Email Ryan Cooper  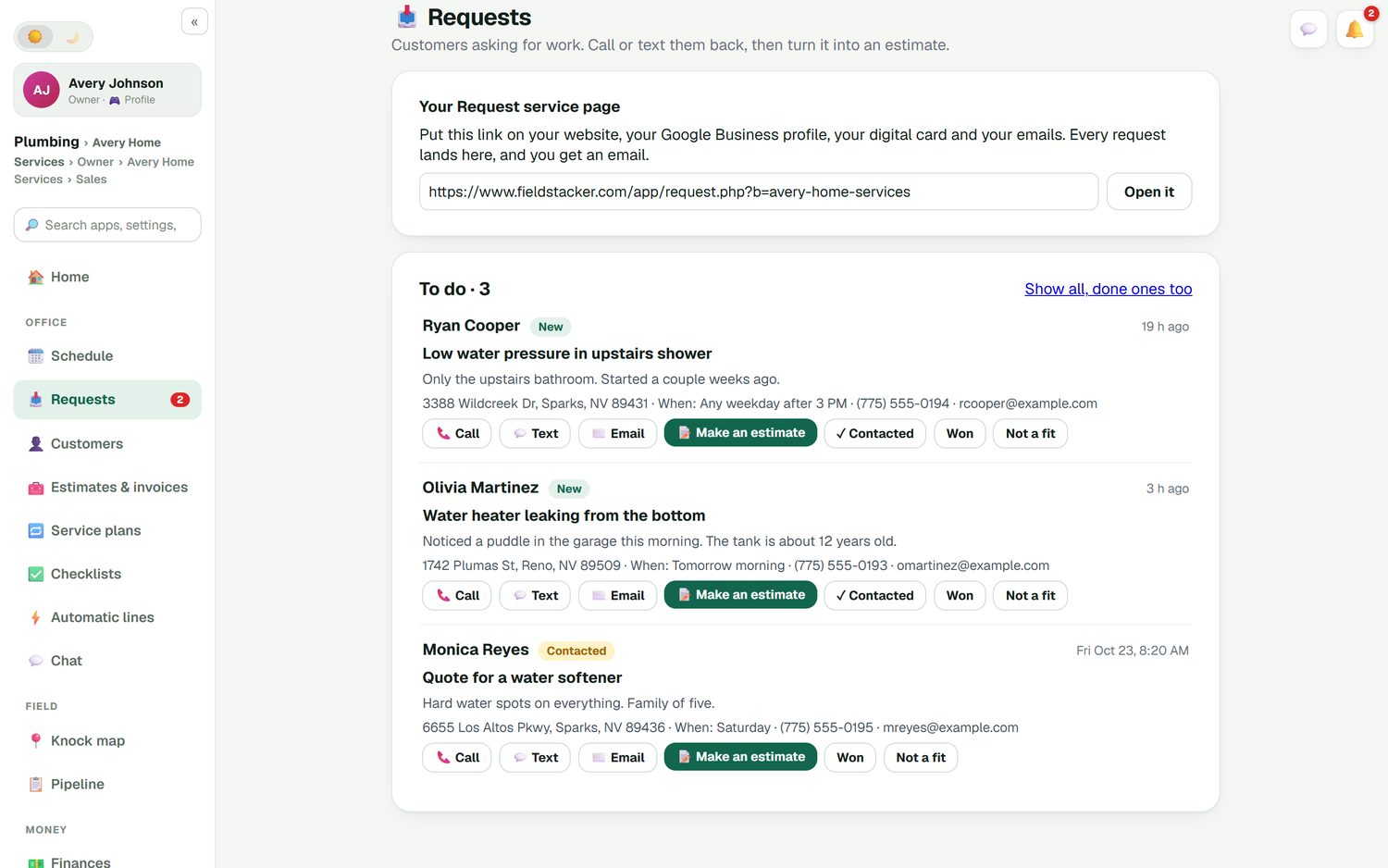pyautogui.click(x=618, y=433)
